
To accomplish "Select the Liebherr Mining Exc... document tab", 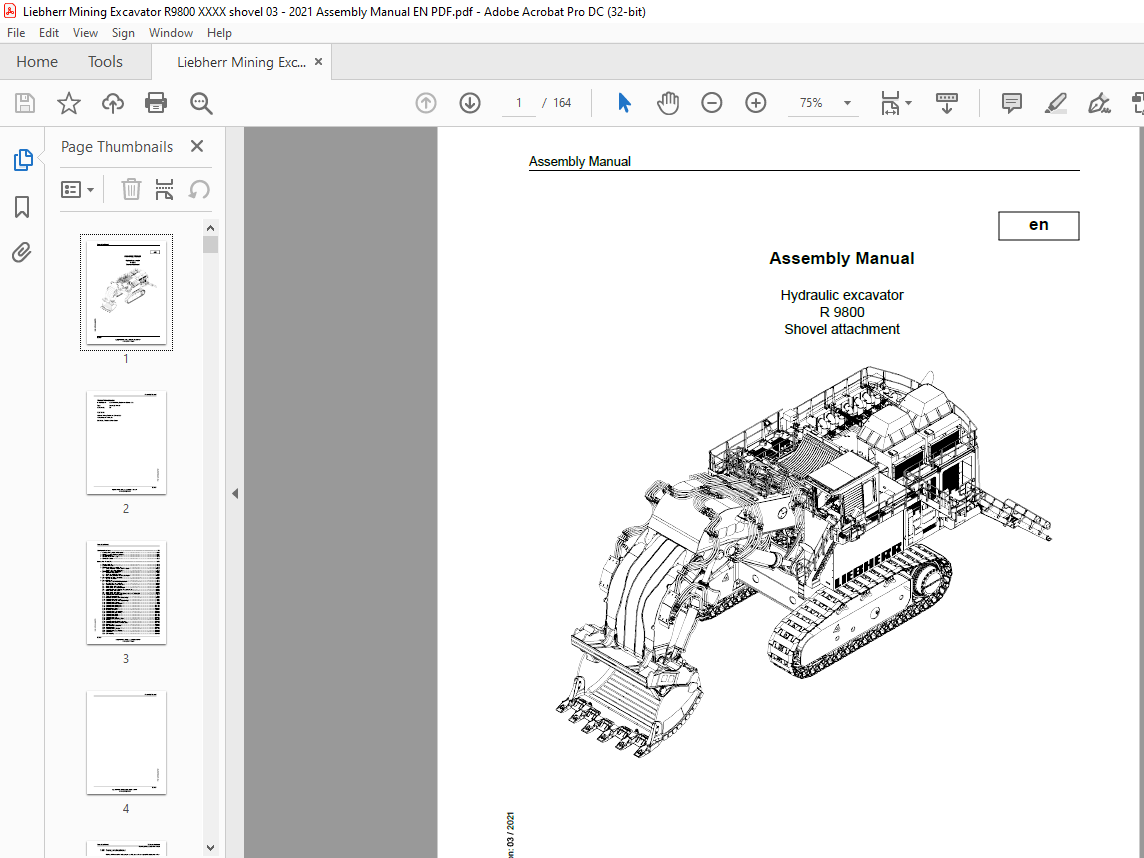I will pyautogui.click(x=241, y=62).
